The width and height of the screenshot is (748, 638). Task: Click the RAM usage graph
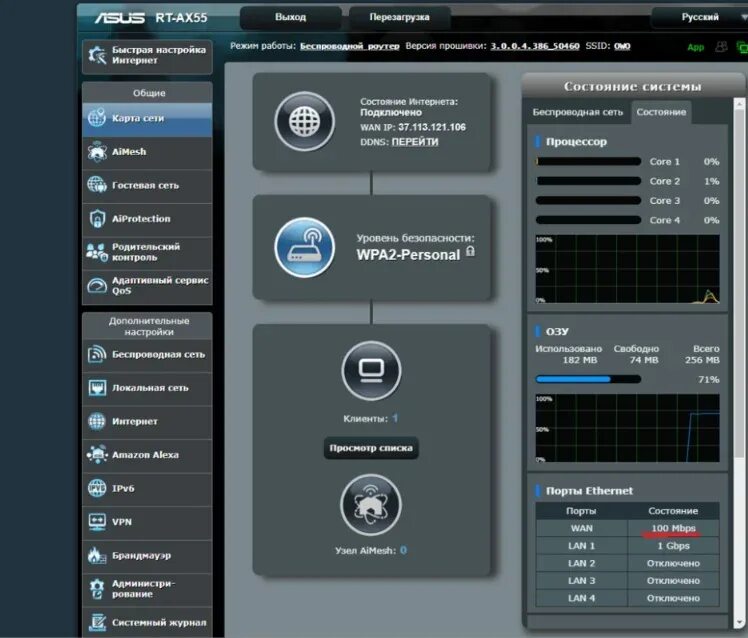627,428
